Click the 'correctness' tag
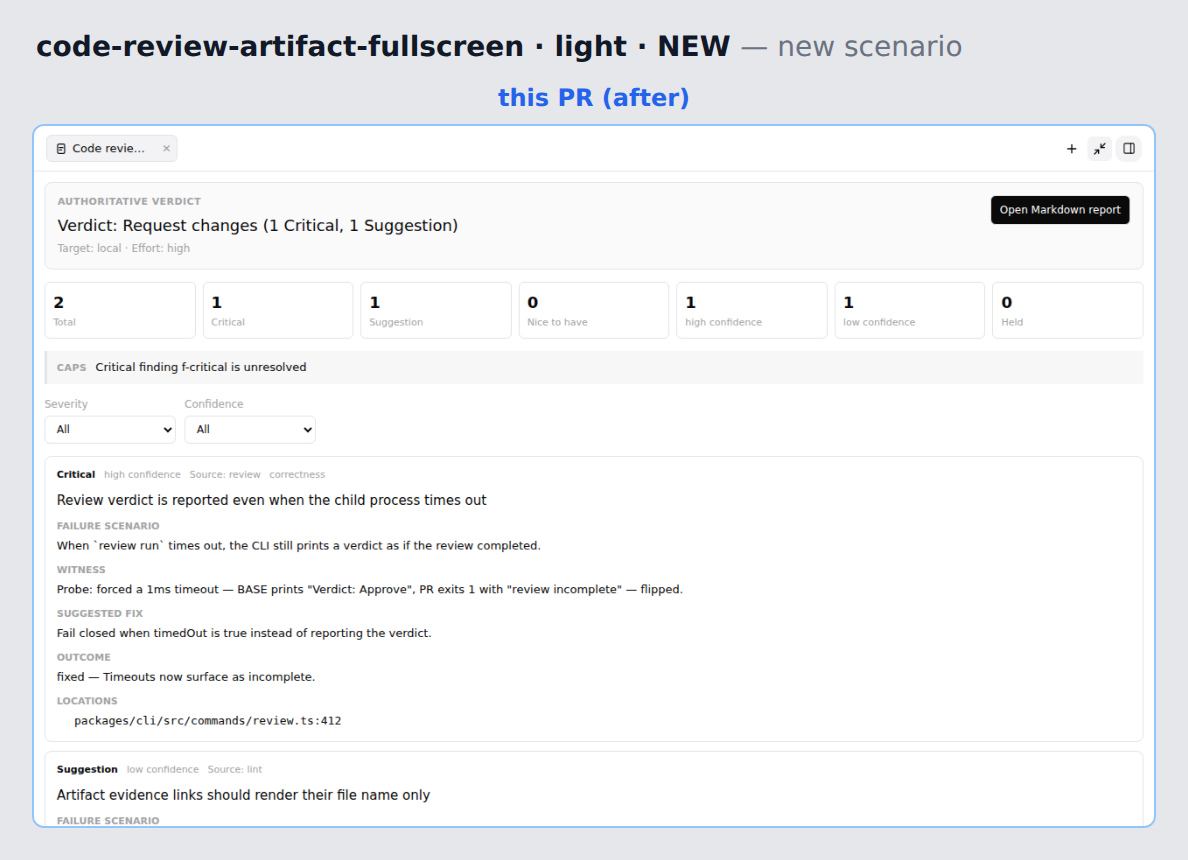 297,474
